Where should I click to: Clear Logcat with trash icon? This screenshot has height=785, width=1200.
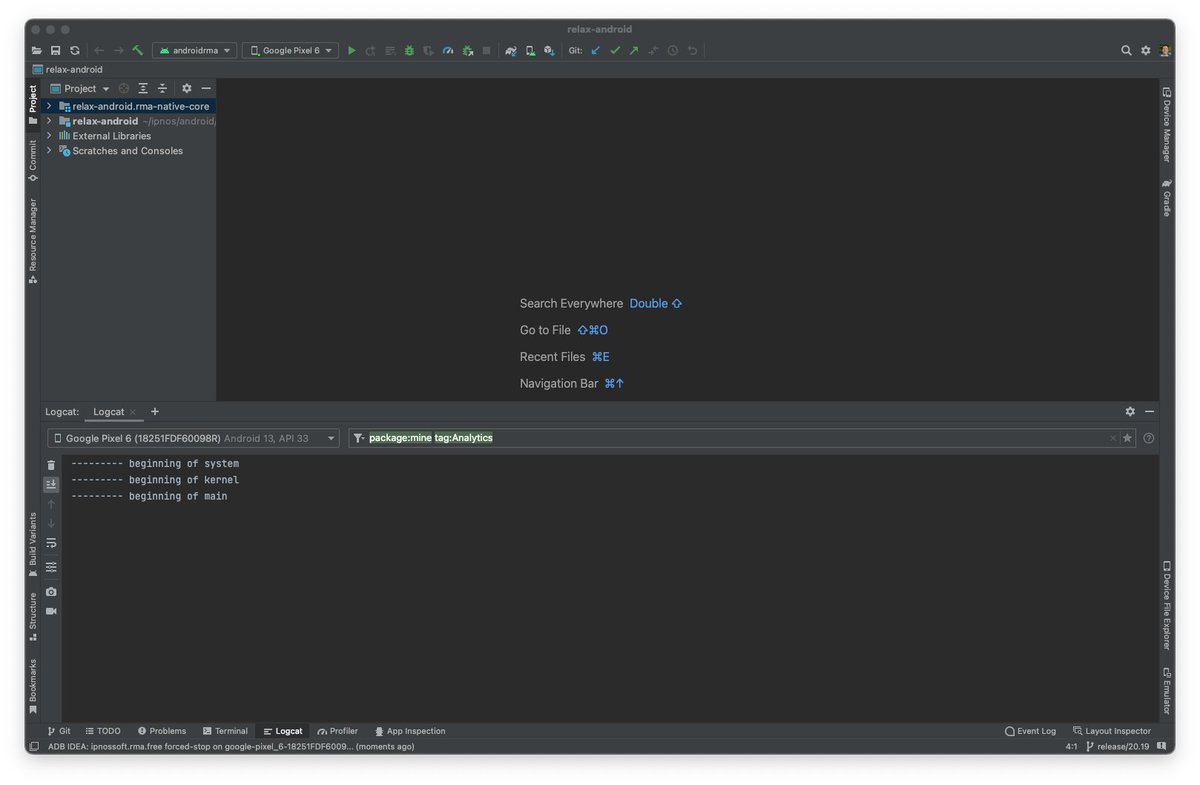[x=51, y=465]
